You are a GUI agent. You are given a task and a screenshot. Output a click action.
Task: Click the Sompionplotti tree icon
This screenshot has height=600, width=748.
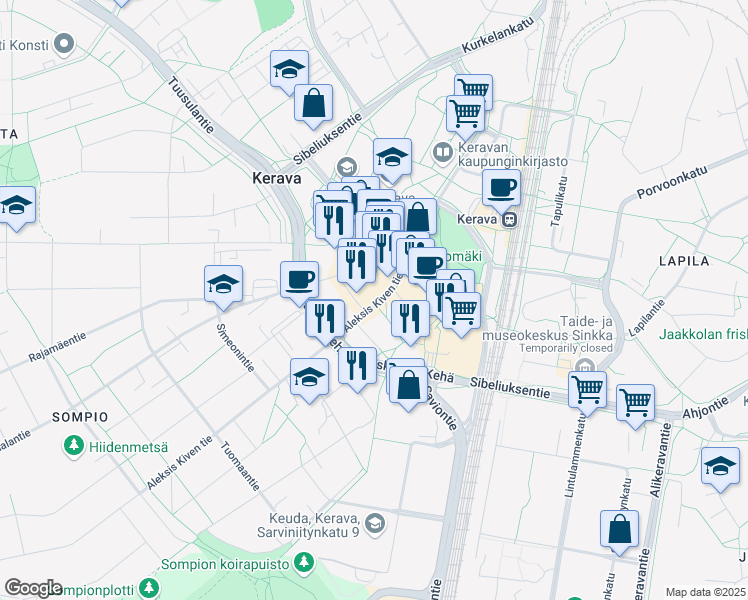[149, 589]
